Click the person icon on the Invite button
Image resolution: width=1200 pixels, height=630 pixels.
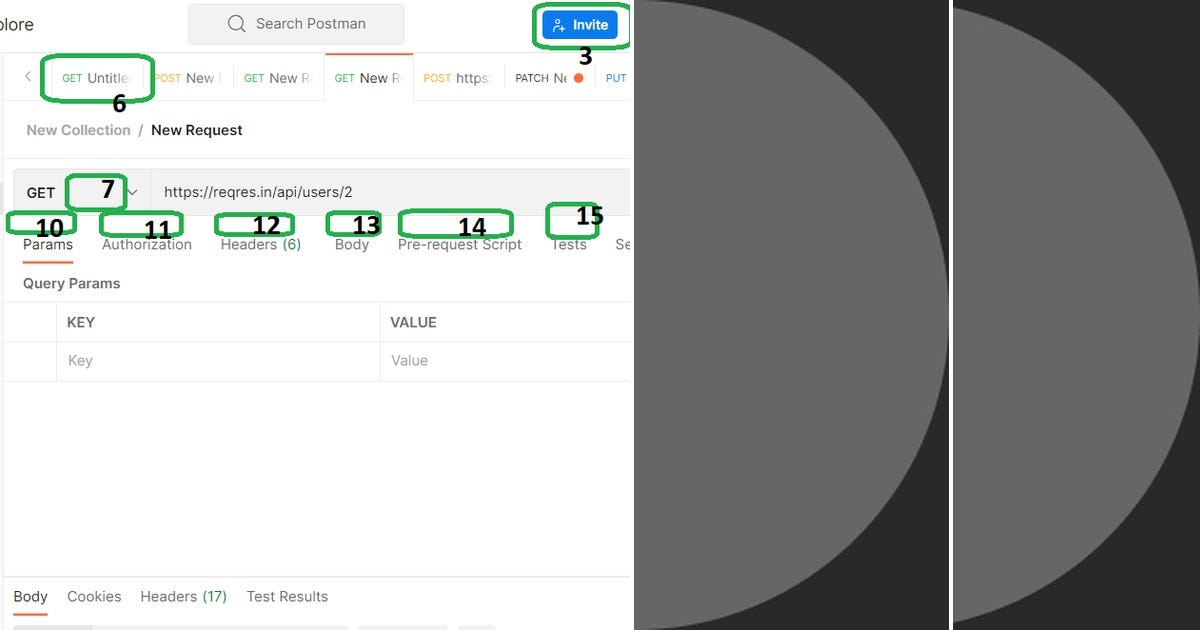(559, 26)
